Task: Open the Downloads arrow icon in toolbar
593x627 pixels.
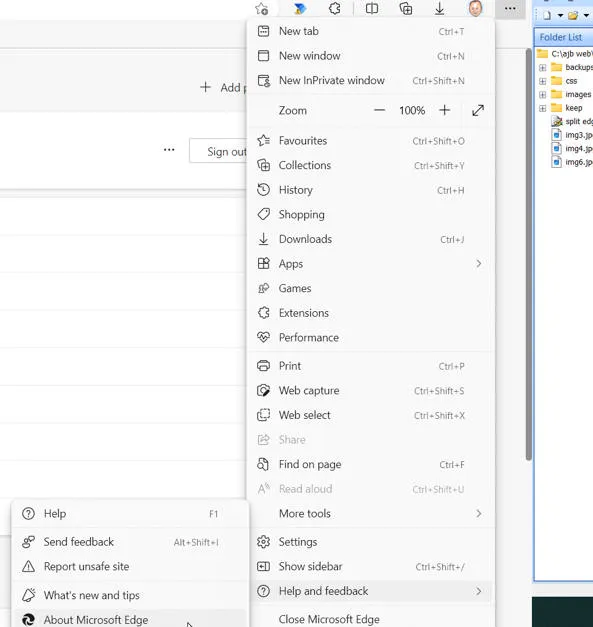Action: coord(439,8)
